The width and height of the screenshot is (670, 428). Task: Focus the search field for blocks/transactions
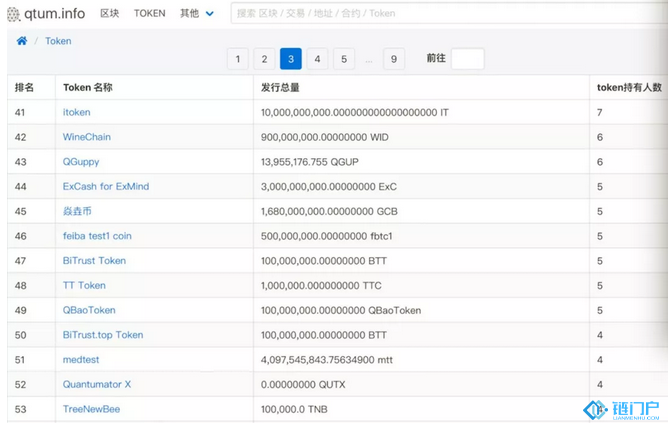(449, 14)
